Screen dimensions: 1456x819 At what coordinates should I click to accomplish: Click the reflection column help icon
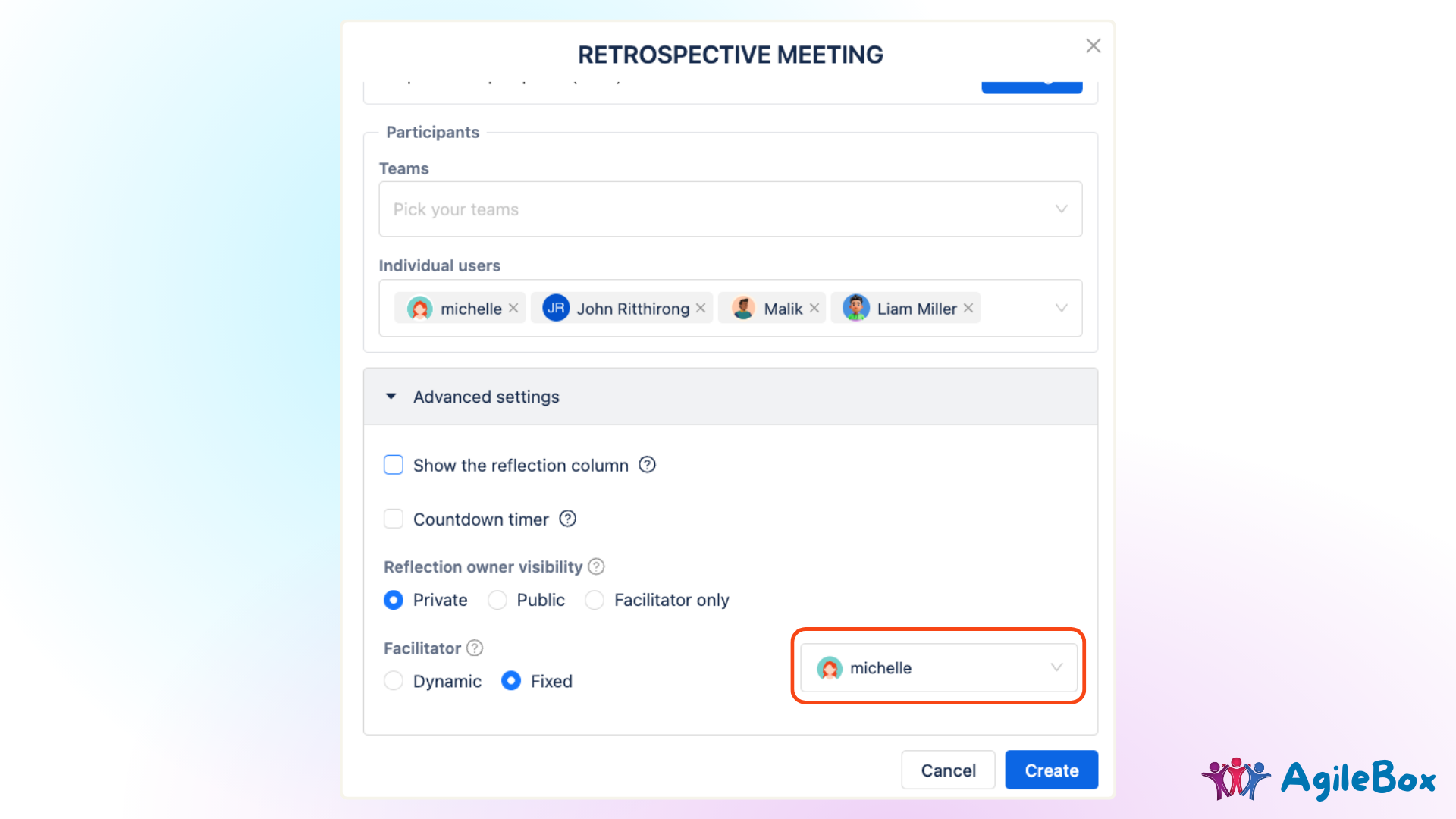647,465
